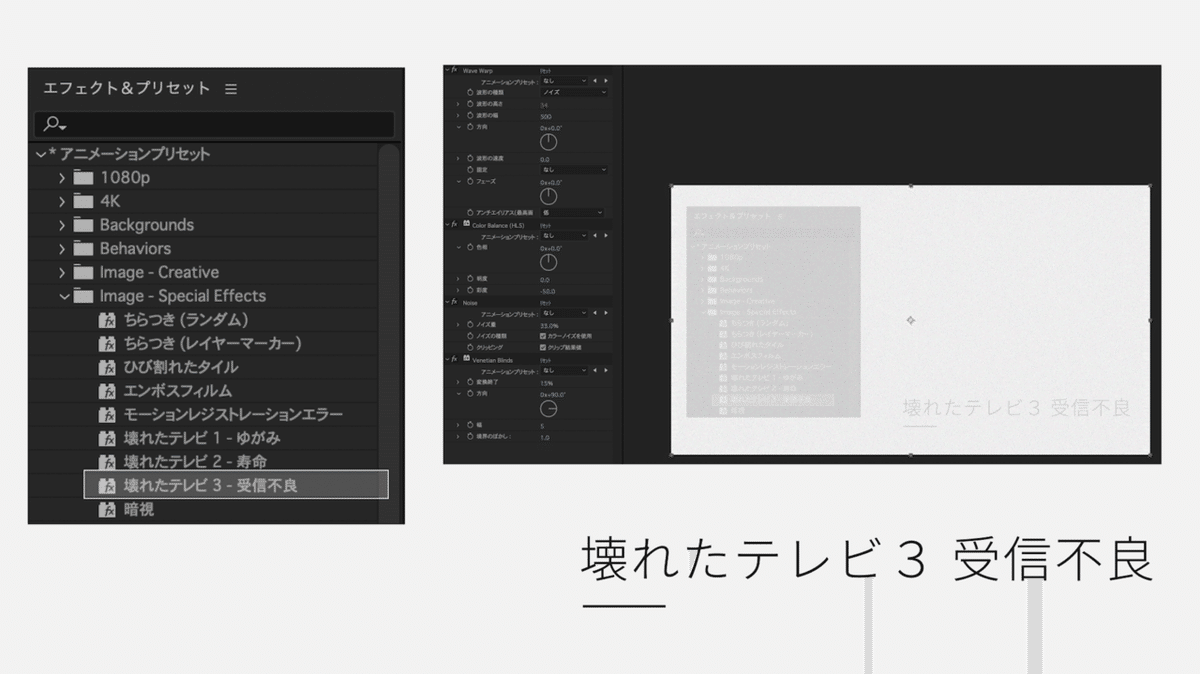Click リセット next to Wave Warp
The height and width of the screenshot is (674, 1200).
546,69
